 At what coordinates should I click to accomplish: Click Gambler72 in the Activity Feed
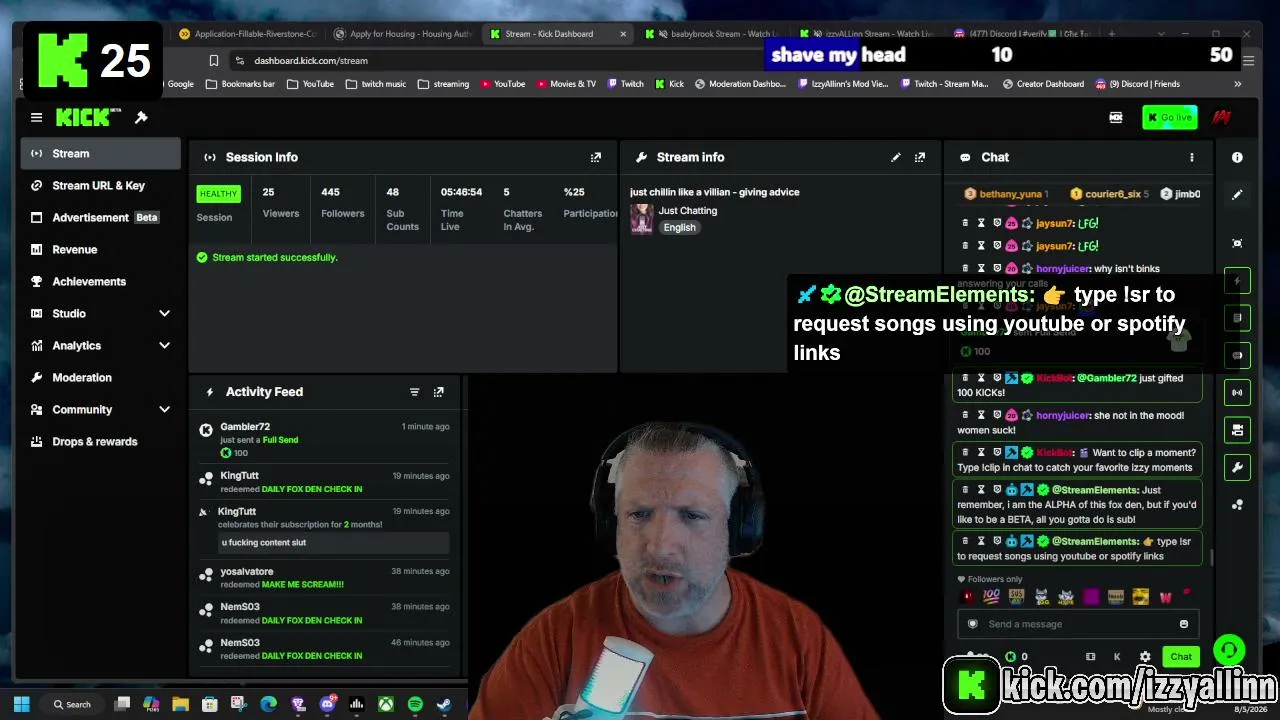245,427
